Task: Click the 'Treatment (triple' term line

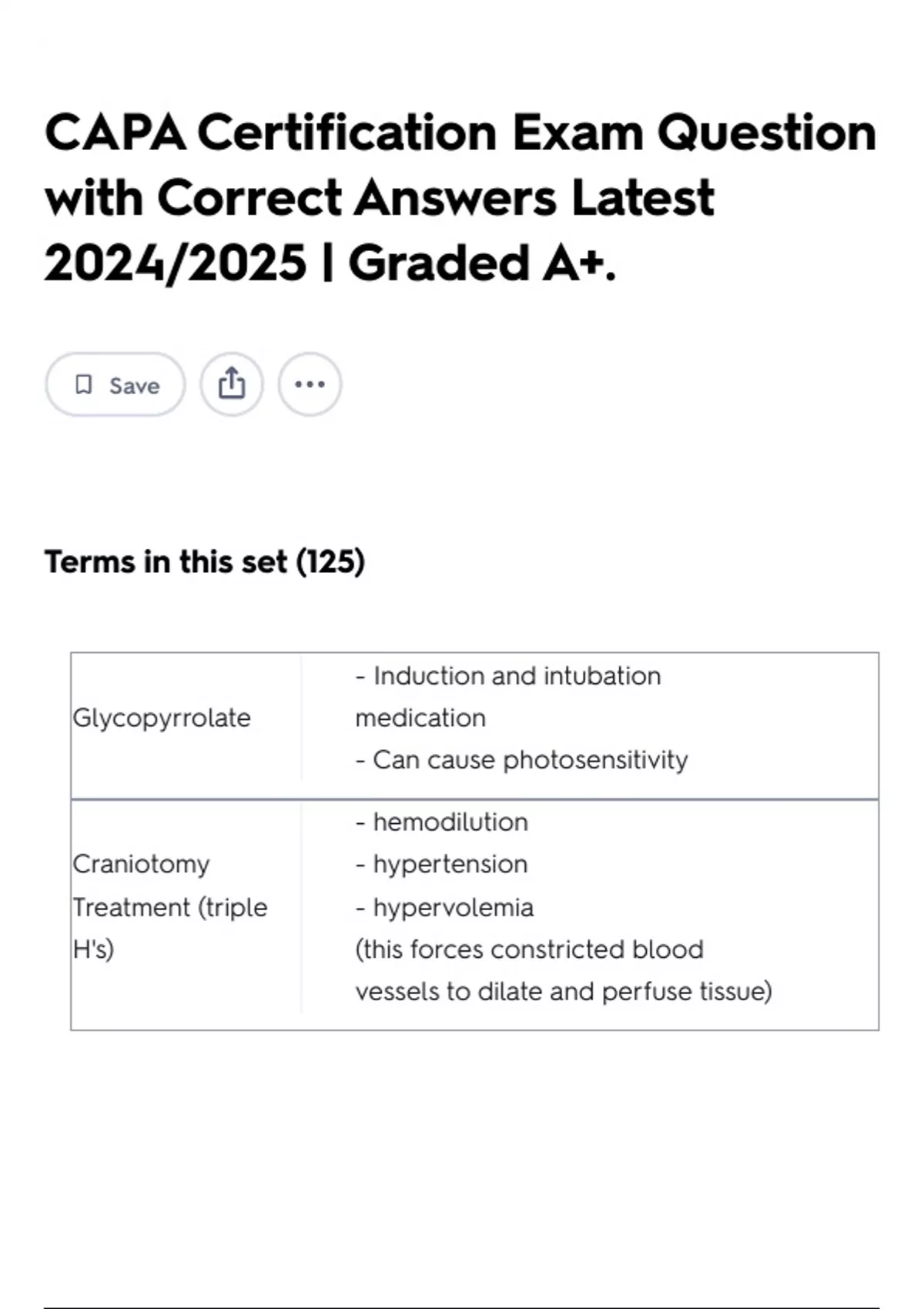Action: (170, 907)
